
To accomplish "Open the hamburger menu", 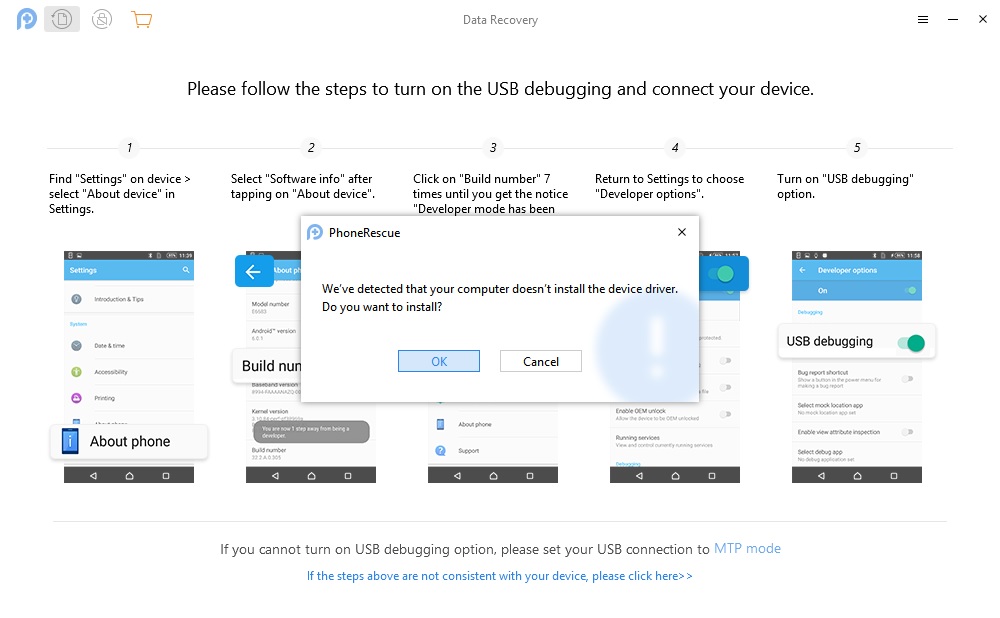I will tap(923, 20).
